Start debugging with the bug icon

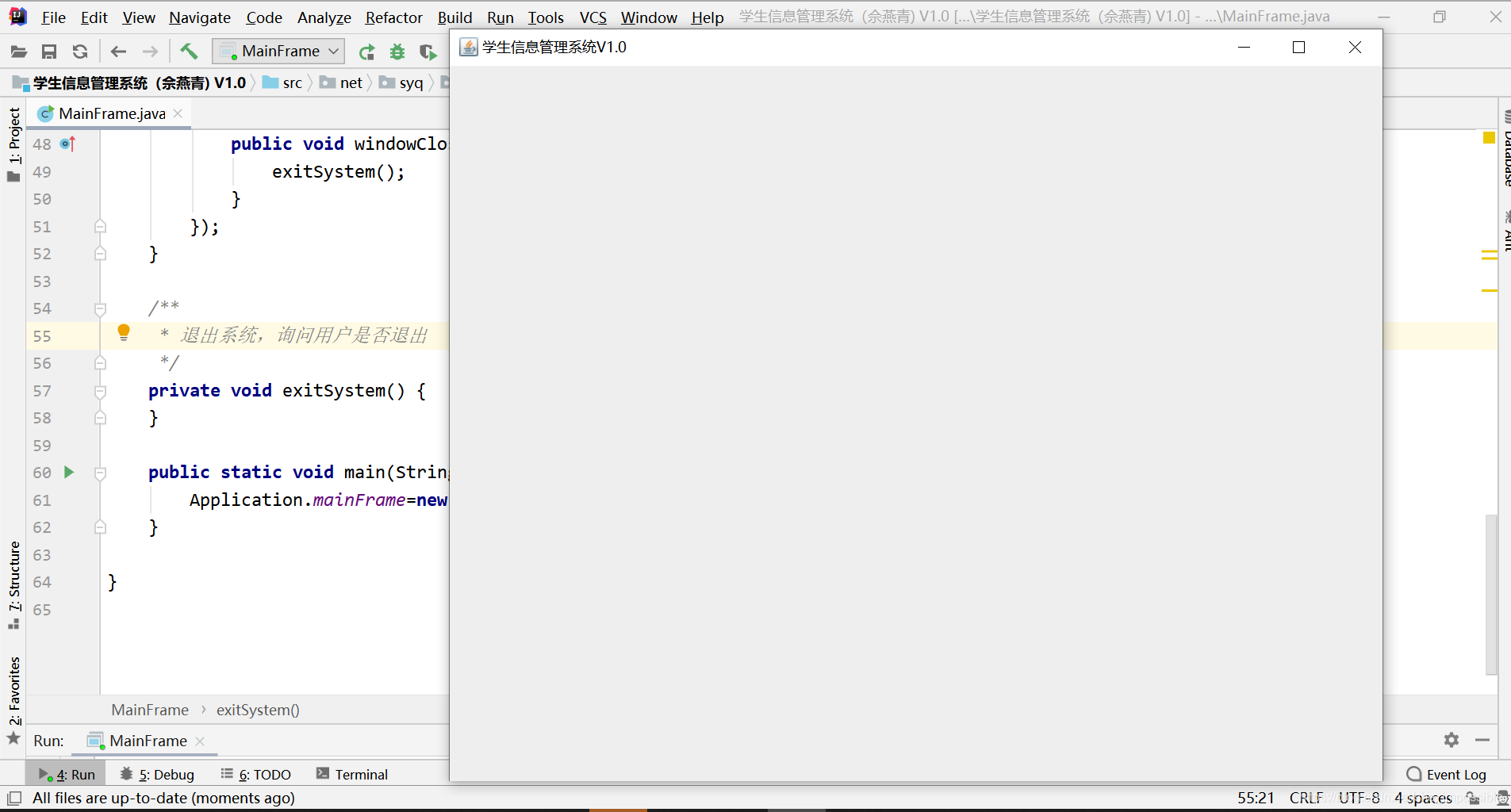(397, 52)
